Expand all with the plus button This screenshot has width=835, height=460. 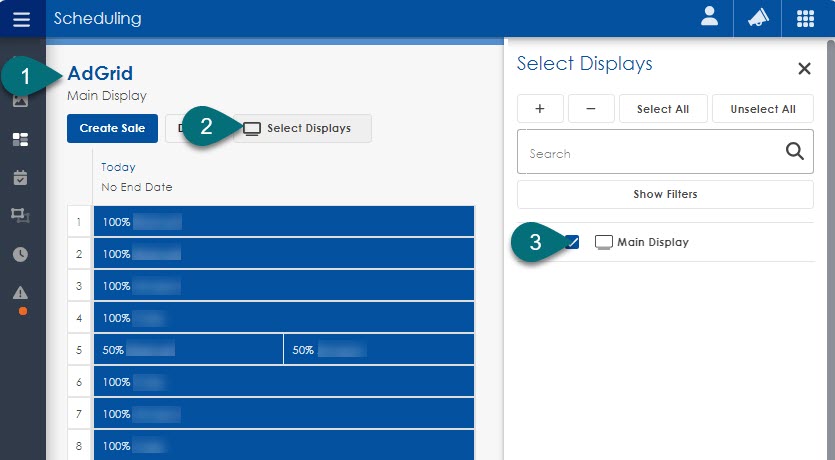coord(540,109)
